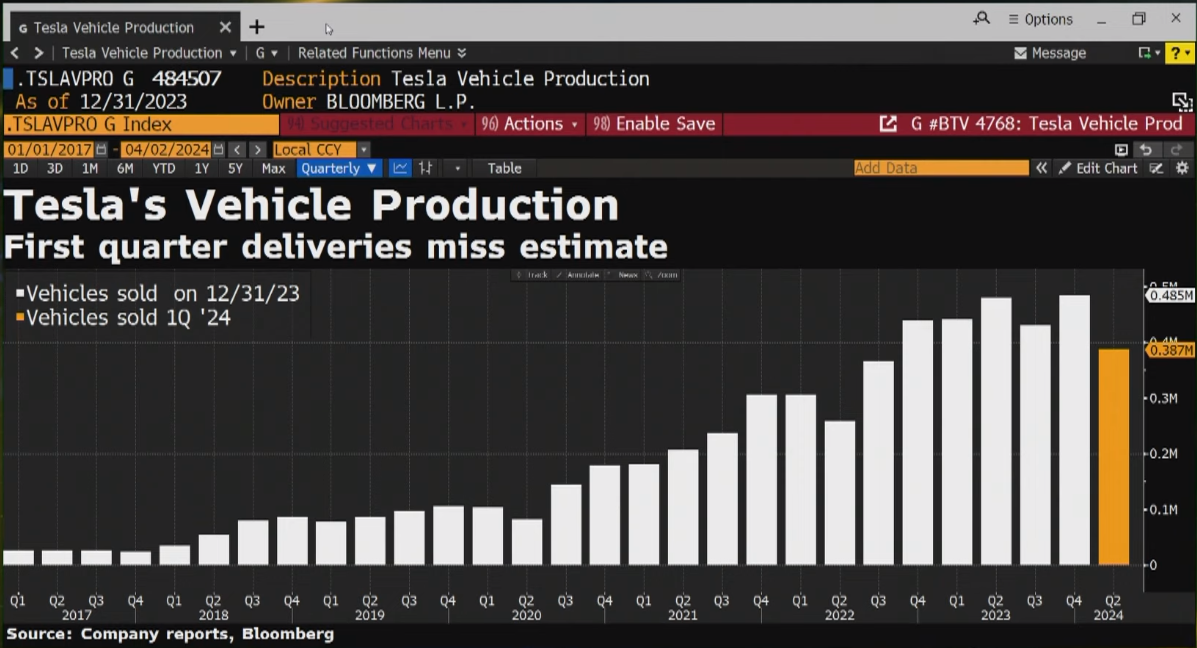Activate the Zoom chart tool
This screenshot has width=1197, height=648.
tap(662, 275)
